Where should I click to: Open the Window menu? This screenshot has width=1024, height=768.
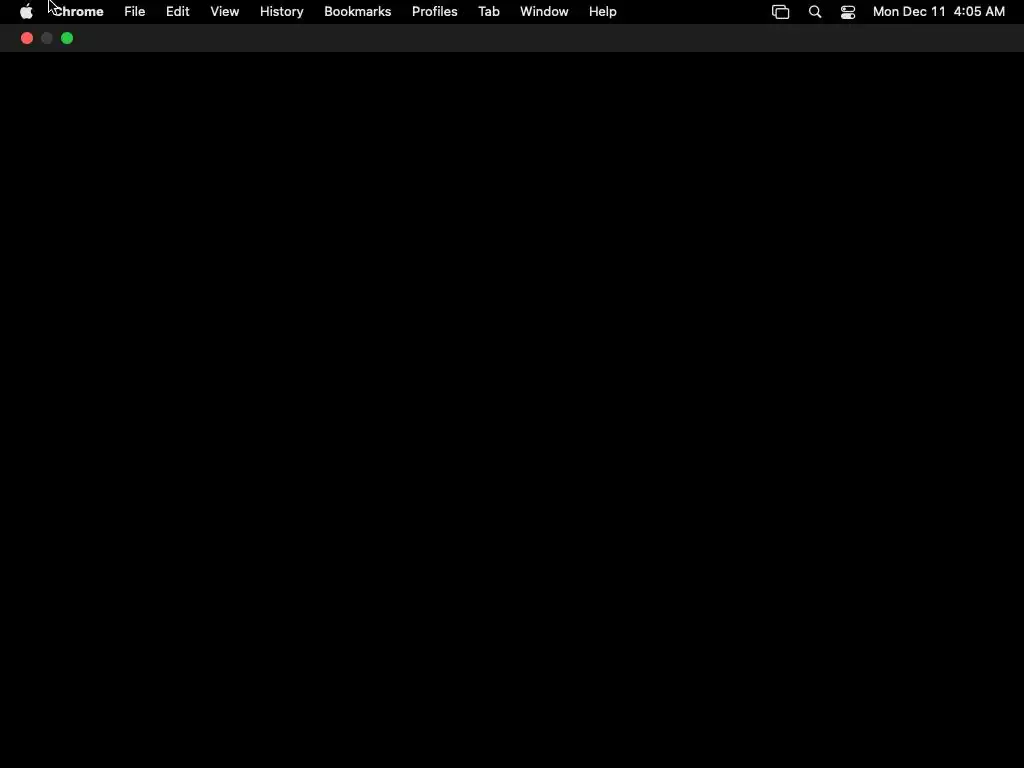tap(544, 12)
